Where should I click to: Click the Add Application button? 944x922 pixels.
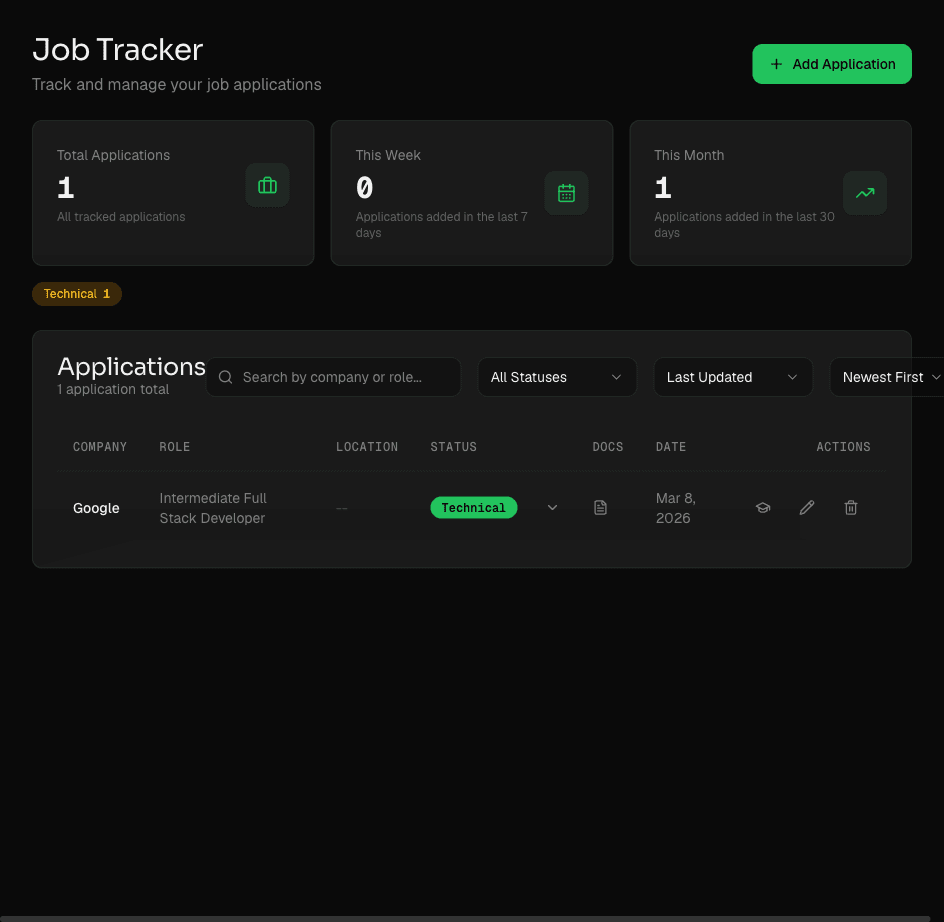pos(831,63)
